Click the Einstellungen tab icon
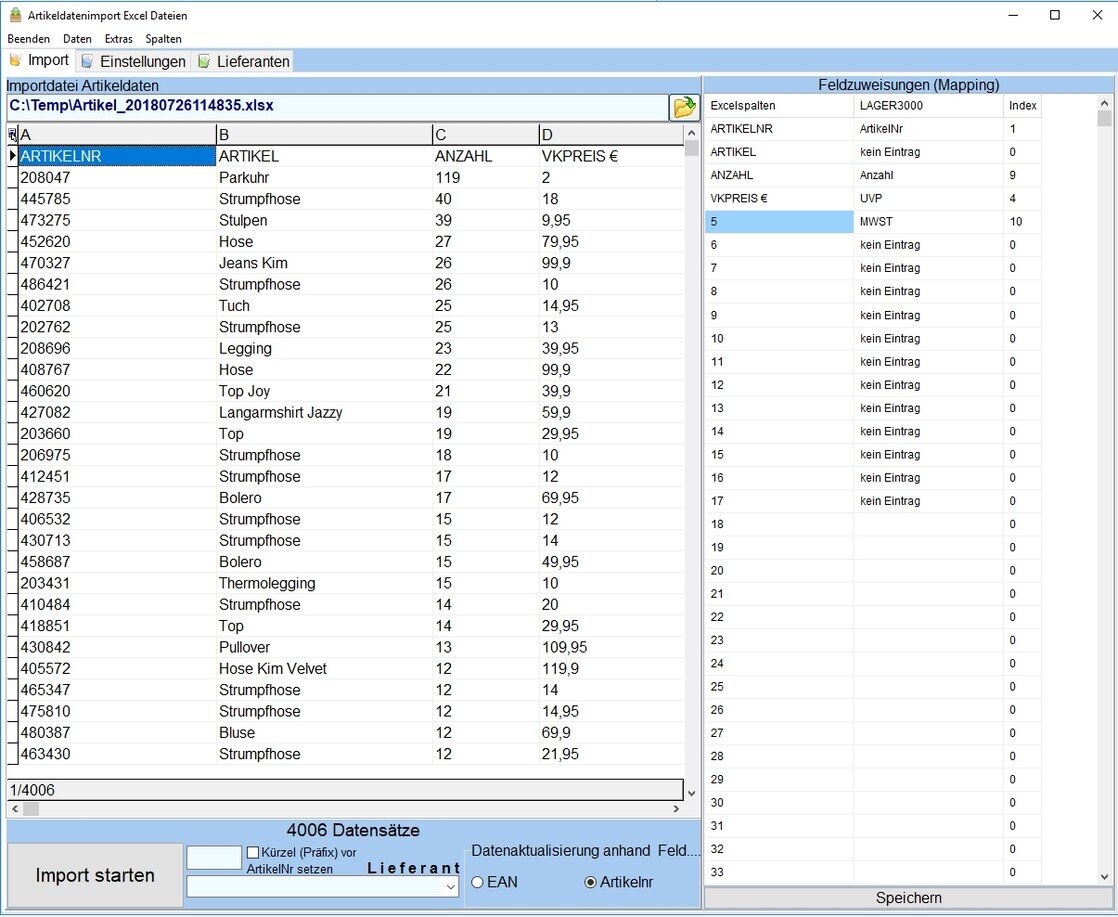The width and height of the screenshot is (1118, 917). tap(87, 62)
